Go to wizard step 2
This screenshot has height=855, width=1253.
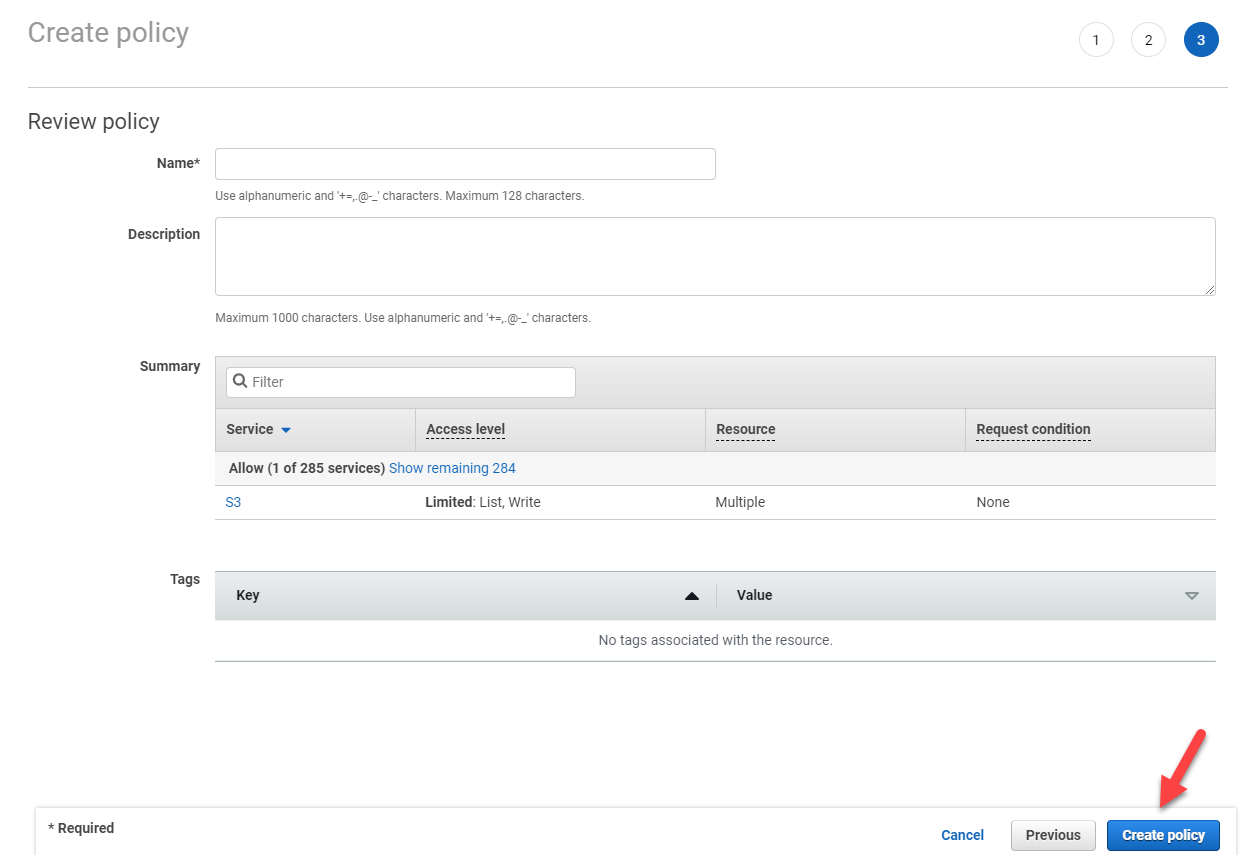click(x=1148, y=40)
